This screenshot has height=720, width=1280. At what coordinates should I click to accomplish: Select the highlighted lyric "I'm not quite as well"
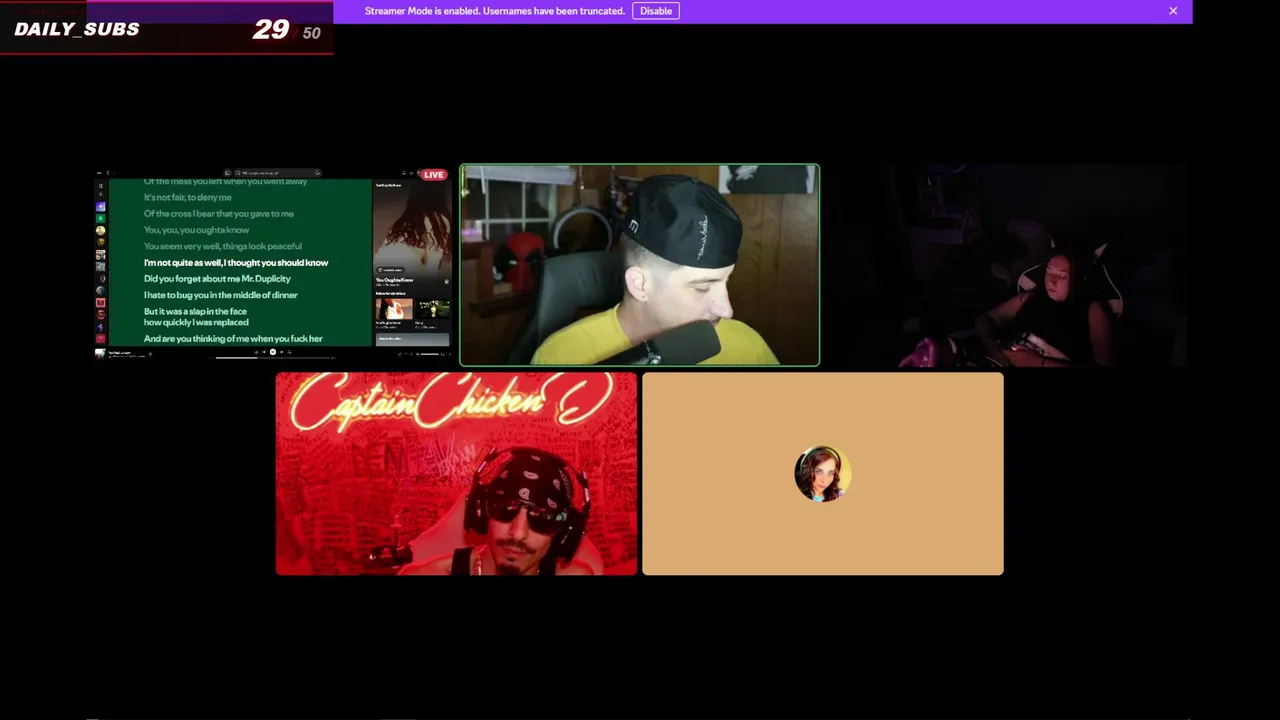[236, 262]
